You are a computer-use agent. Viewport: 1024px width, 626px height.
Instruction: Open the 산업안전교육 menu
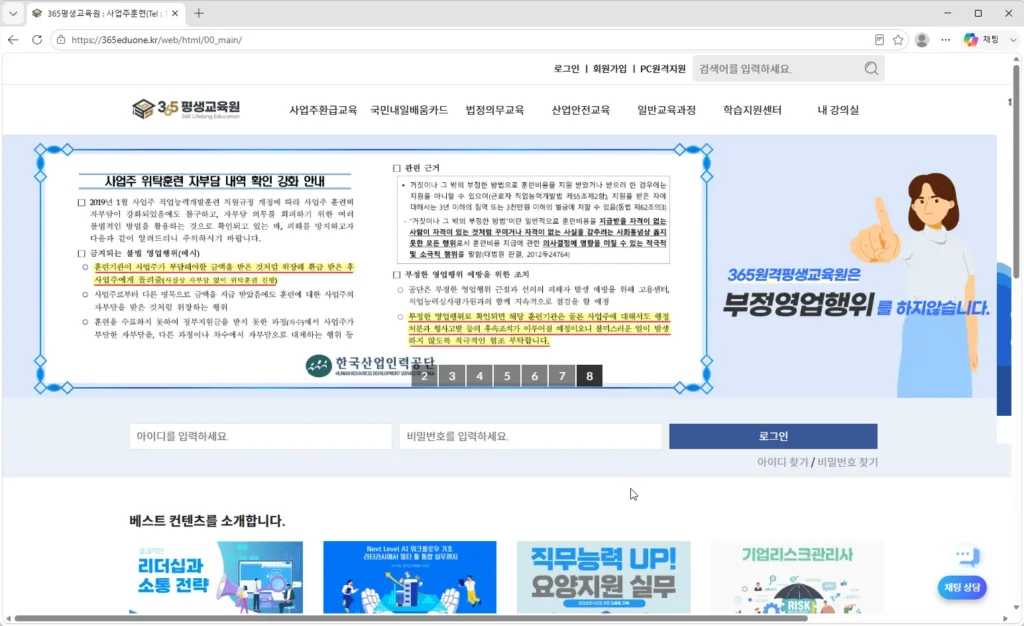click(581, 110)
